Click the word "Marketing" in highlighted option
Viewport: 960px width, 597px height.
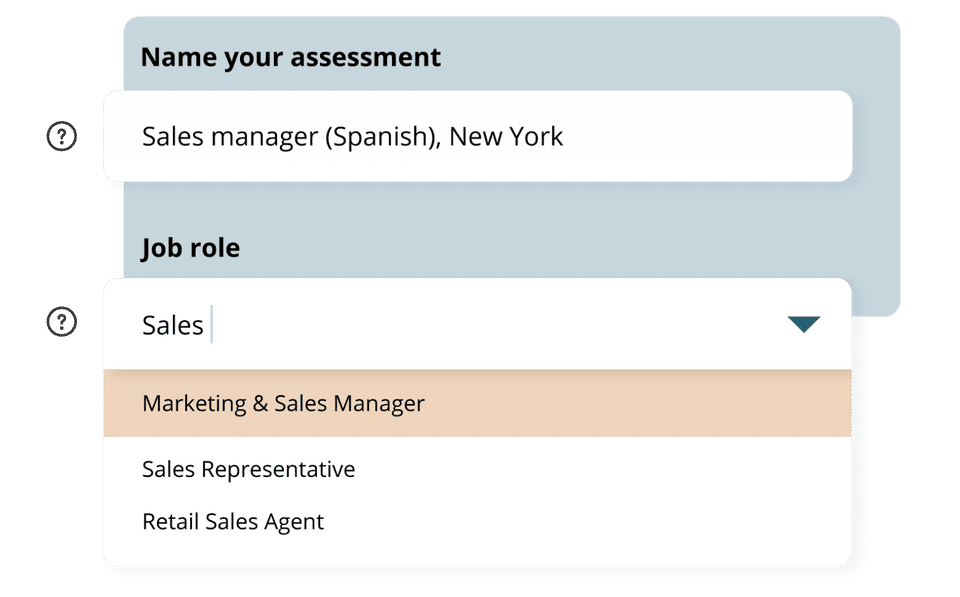click(x=194, y=404)
